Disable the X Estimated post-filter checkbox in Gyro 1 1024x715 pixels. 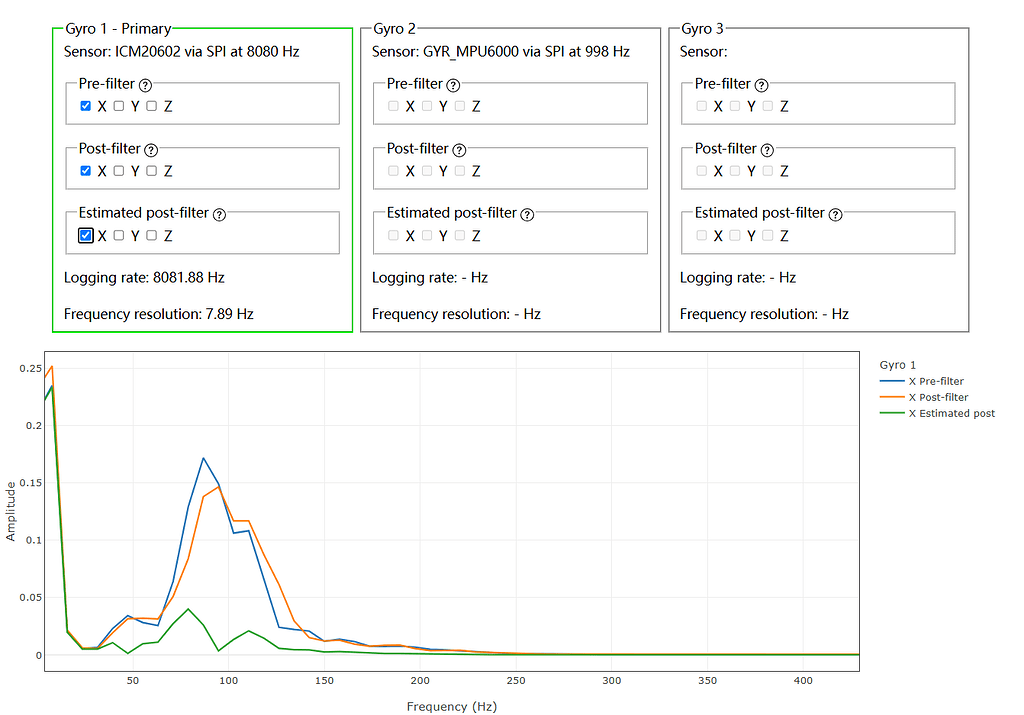point(85,235)
